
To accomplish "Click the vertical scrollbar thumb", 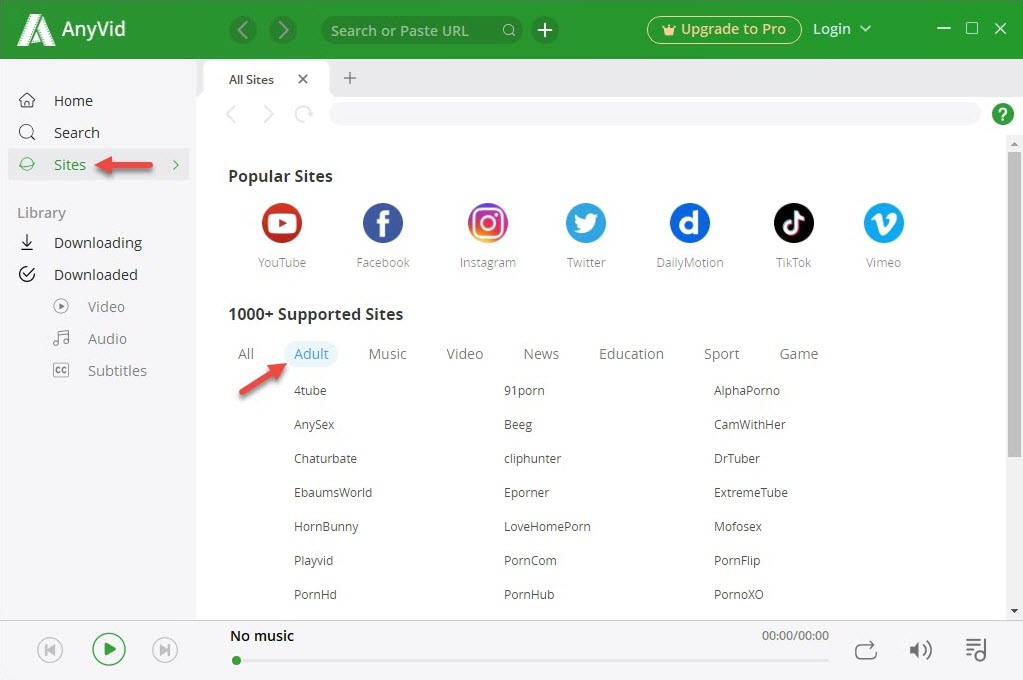I will click(x=1014, y=305).
